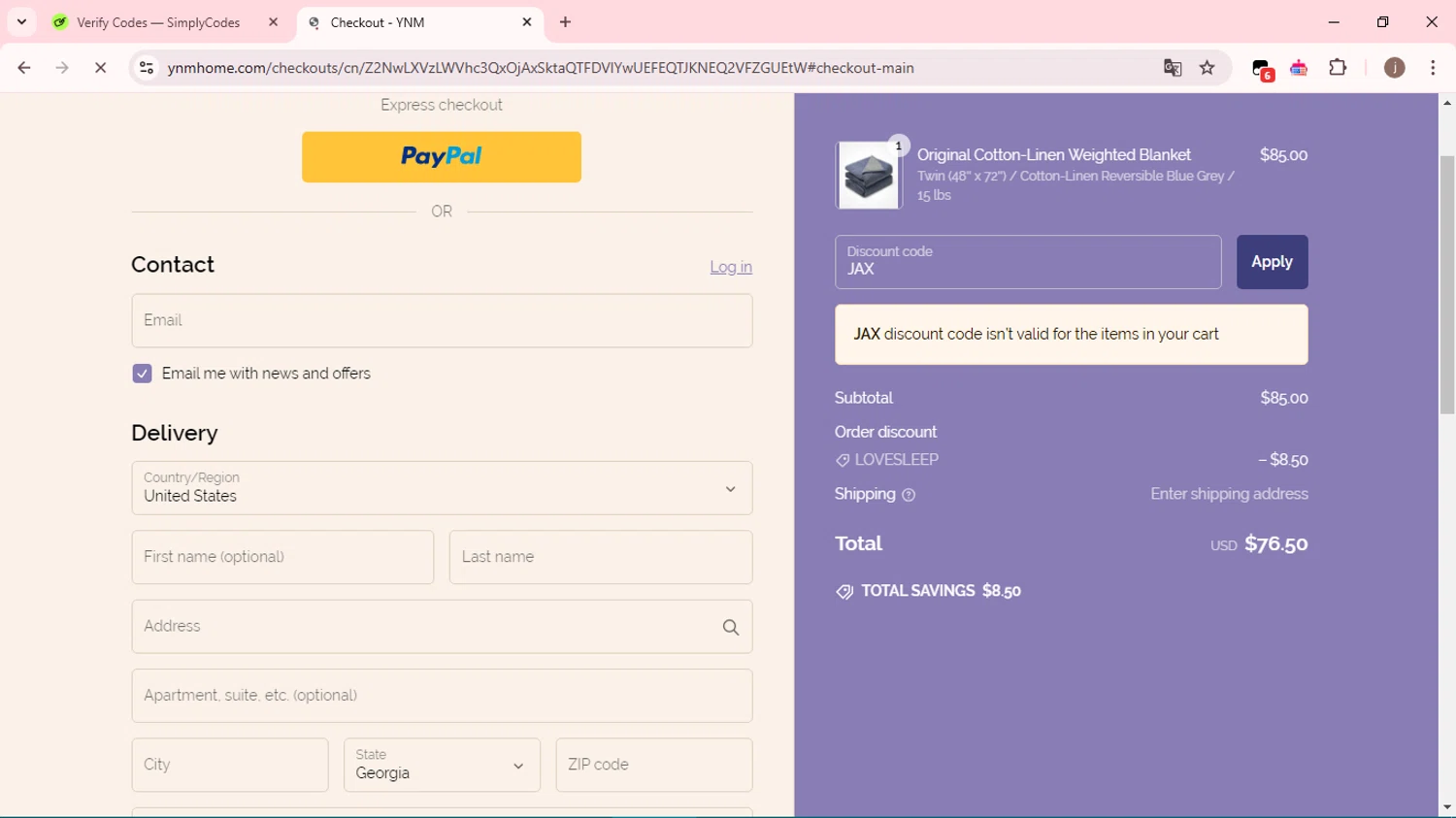
Task: Open the State dropdown showing Georgia
Action: click(x=442, y=765)
